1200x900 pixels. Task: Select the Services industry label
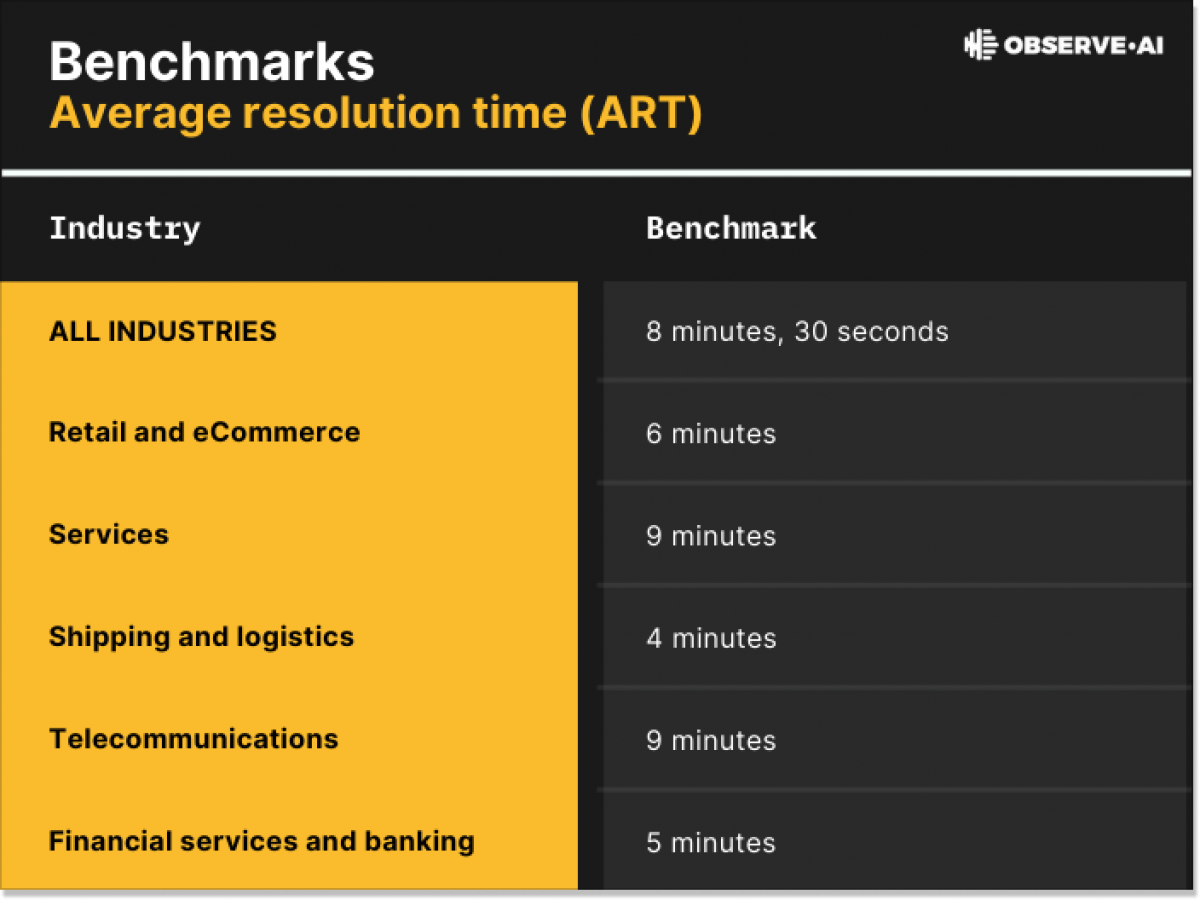pyautogui.click(x=109, y=534)
